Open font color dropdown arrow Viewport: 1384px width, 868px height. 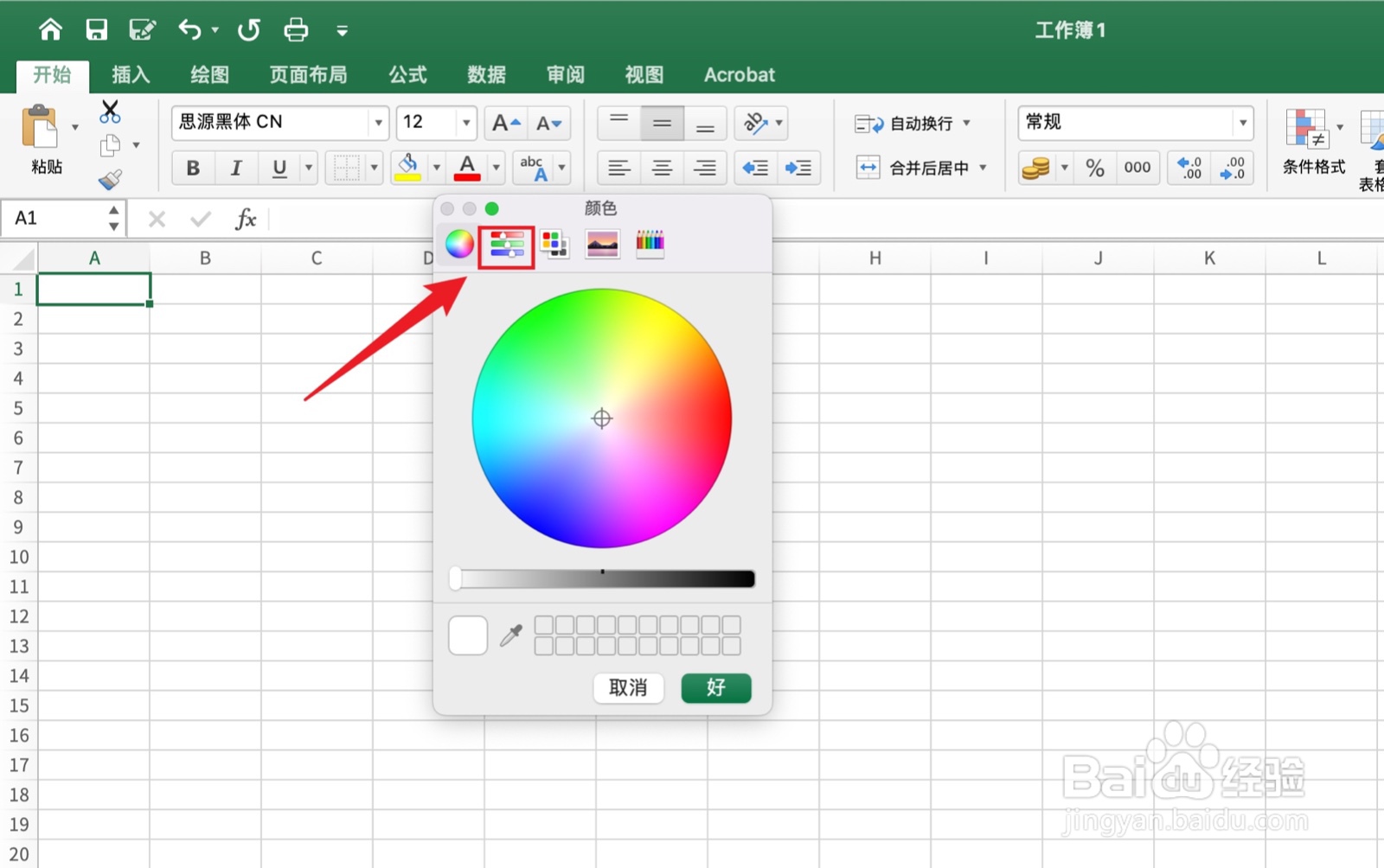pyautogui.click(x=497, y=167)
